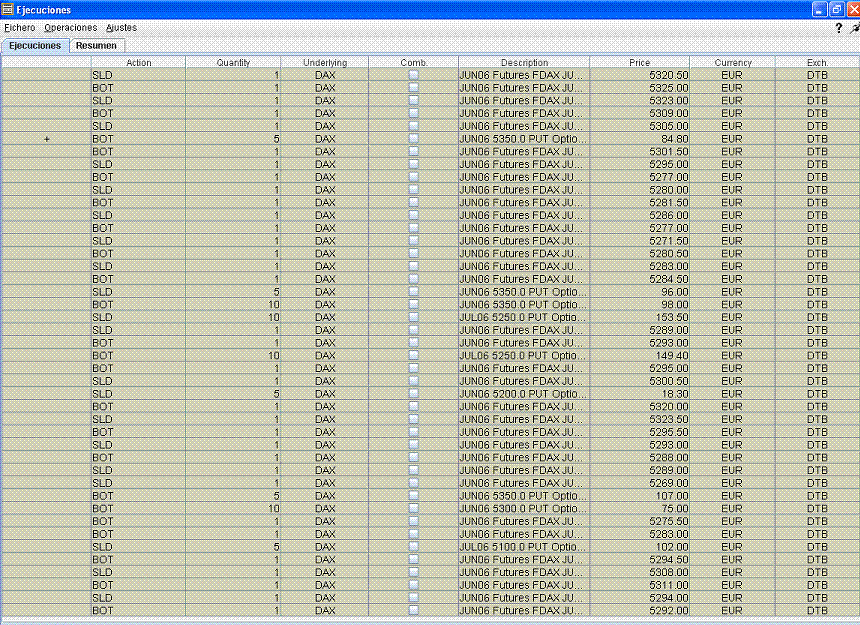Restore down the Ejecuciones window
860x625 pixels.
pyautogui.click(x=836, y=9)
